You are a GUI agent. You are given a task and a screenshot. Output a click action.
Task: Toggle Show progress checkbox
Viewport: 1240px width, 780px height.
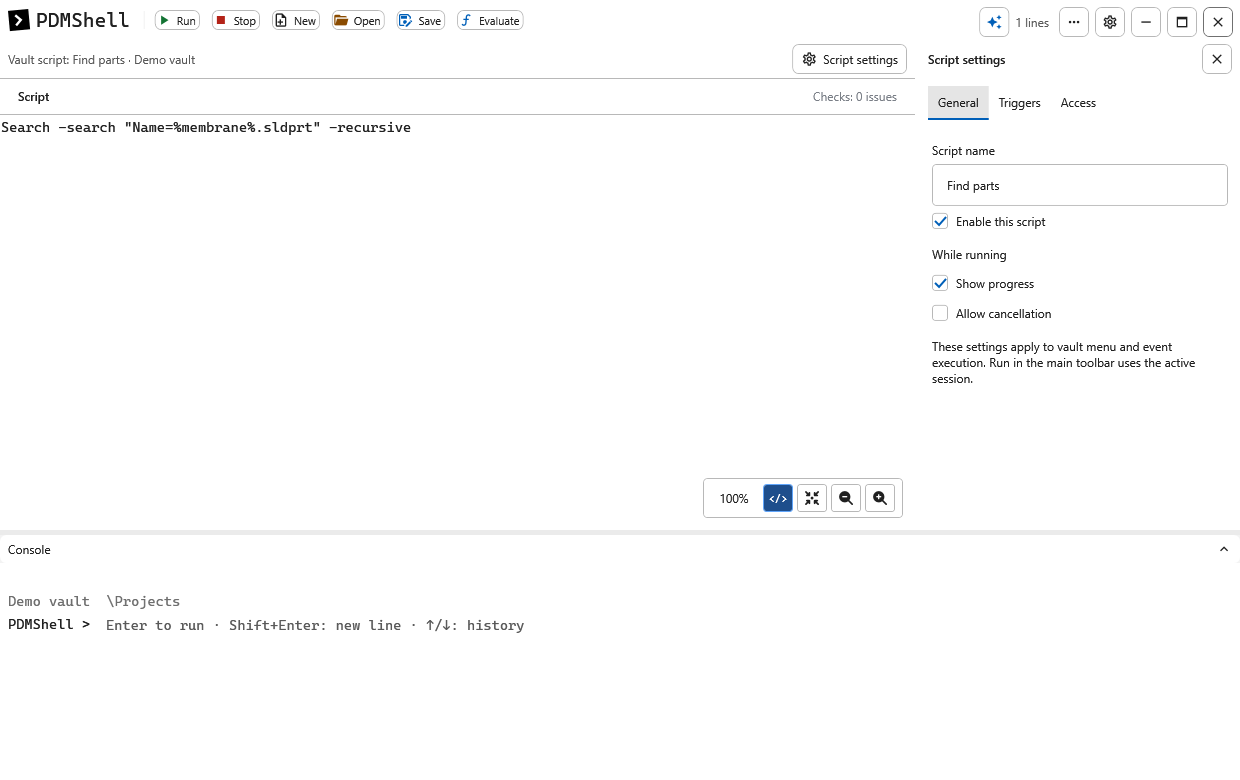(940, 283)
